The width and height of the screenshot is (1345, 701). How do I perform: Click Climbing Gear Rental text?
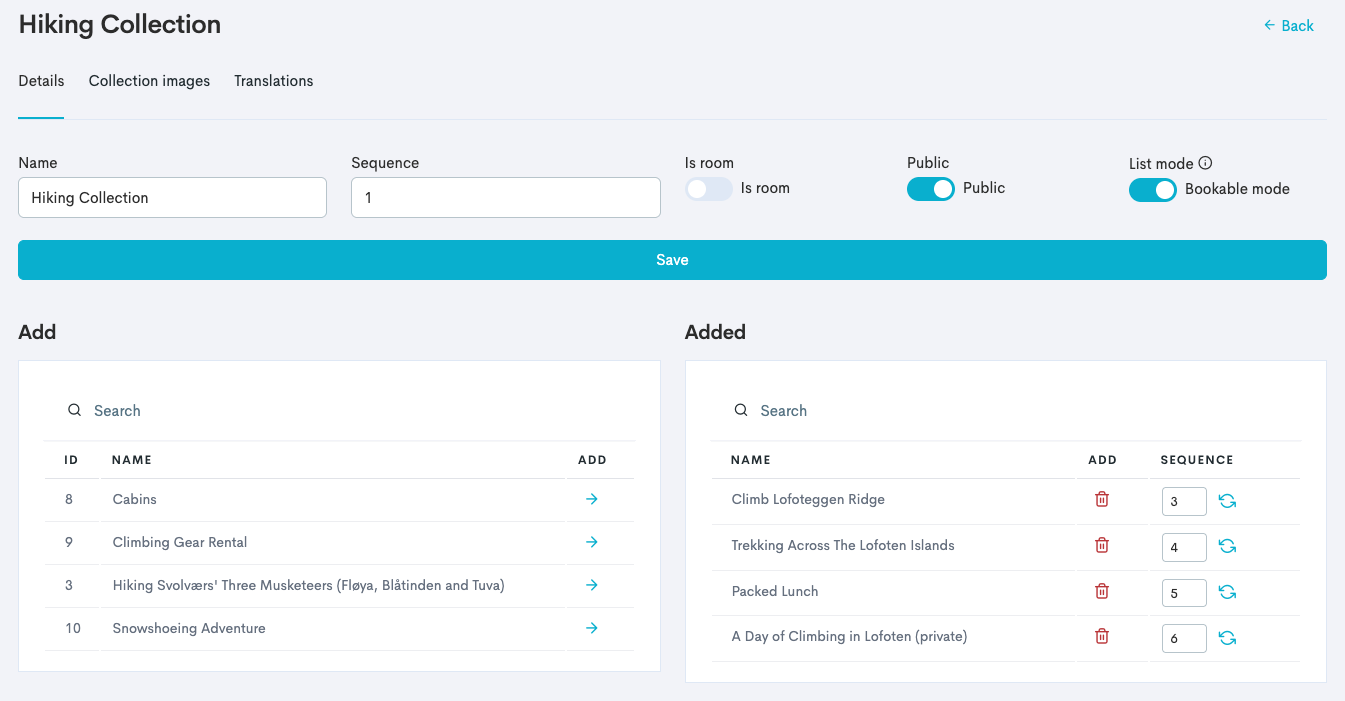pyautogui.click(x=180, y=542)
